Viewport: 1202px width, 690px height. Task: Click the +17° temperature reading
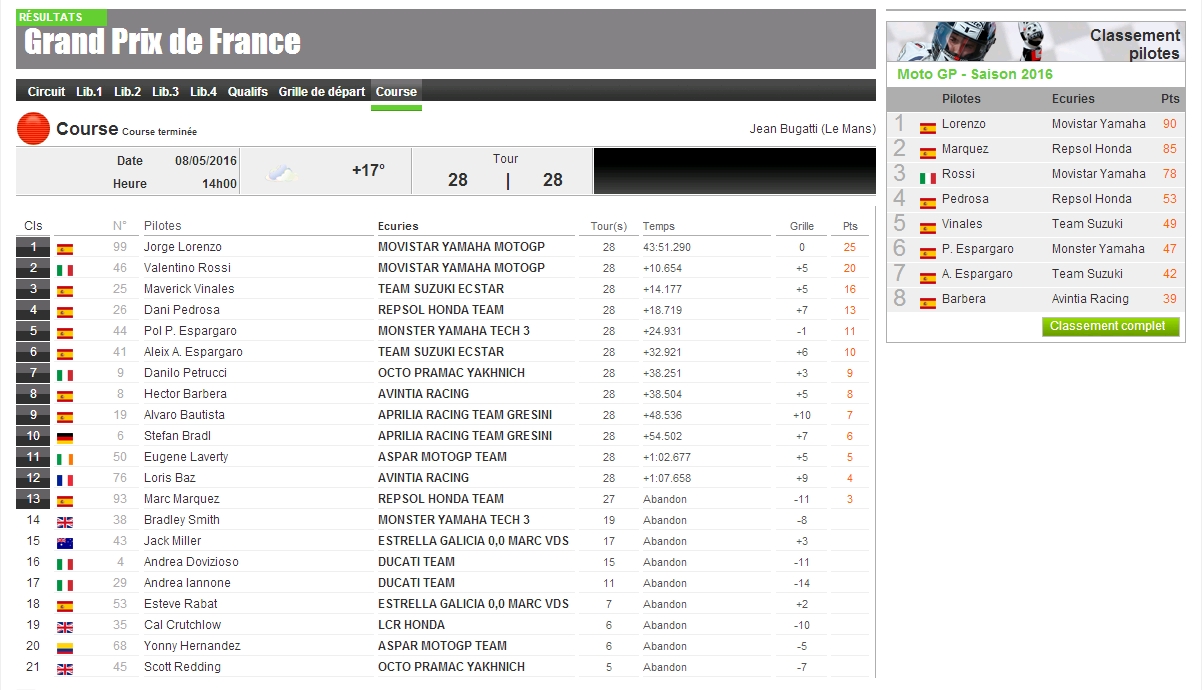368,170
